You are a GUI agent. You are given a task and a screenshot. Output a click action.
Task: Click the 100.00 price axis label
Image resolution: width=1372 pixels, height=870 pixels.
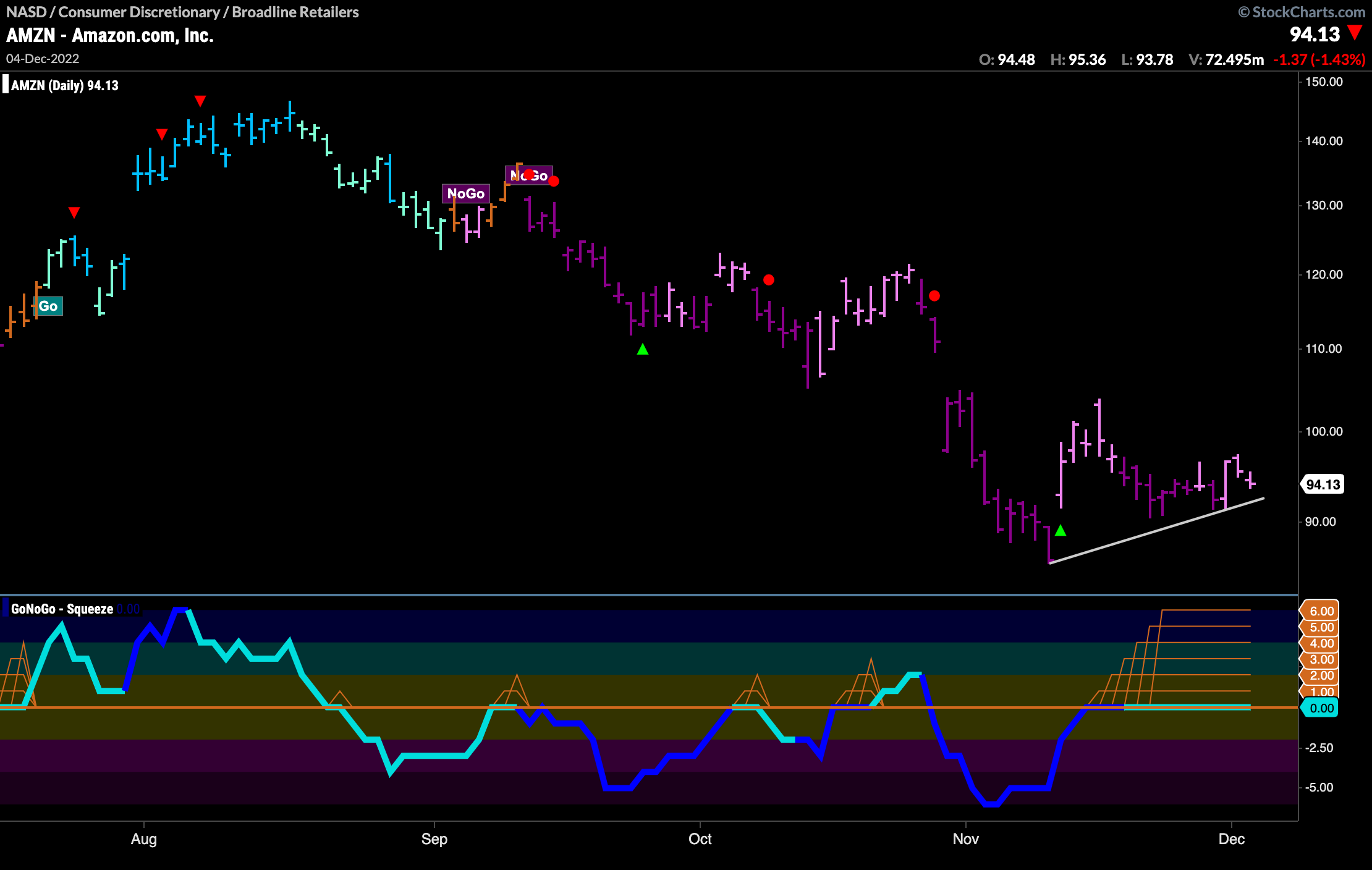tap(1324, 431)
